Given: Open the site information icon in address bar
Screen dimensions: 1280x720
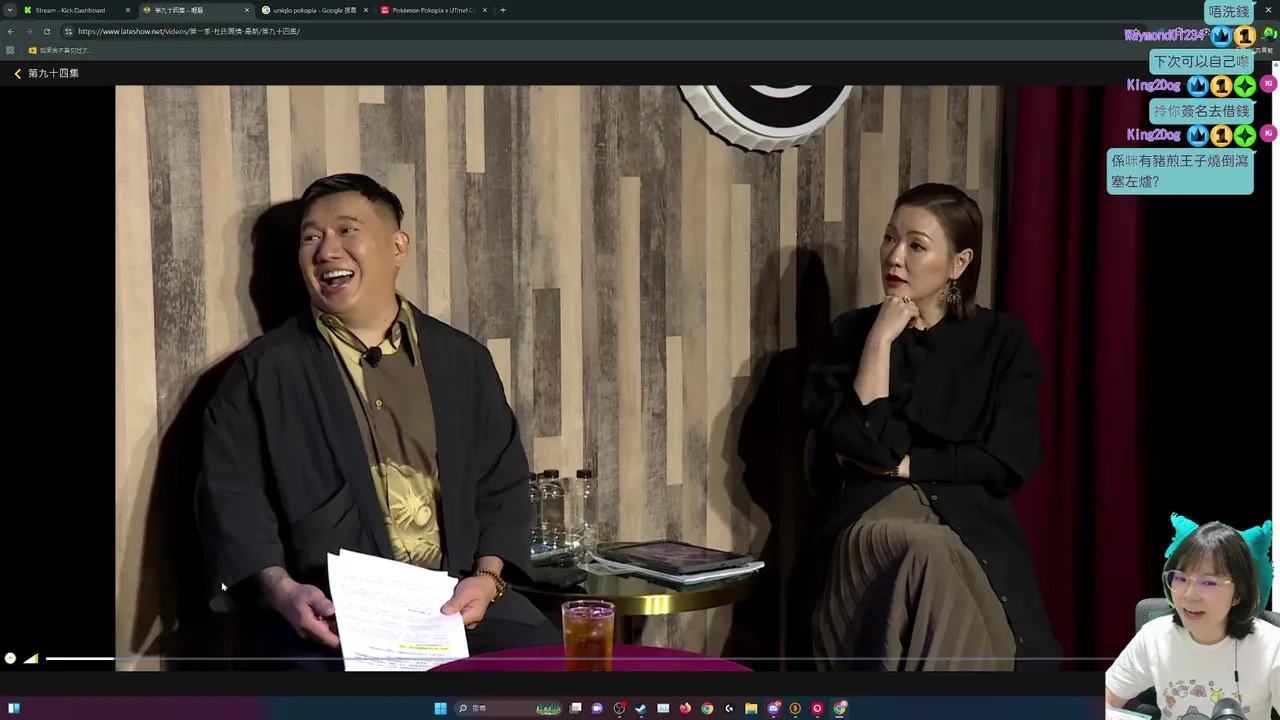Looking at the screenshot, I should pos(68,31).
